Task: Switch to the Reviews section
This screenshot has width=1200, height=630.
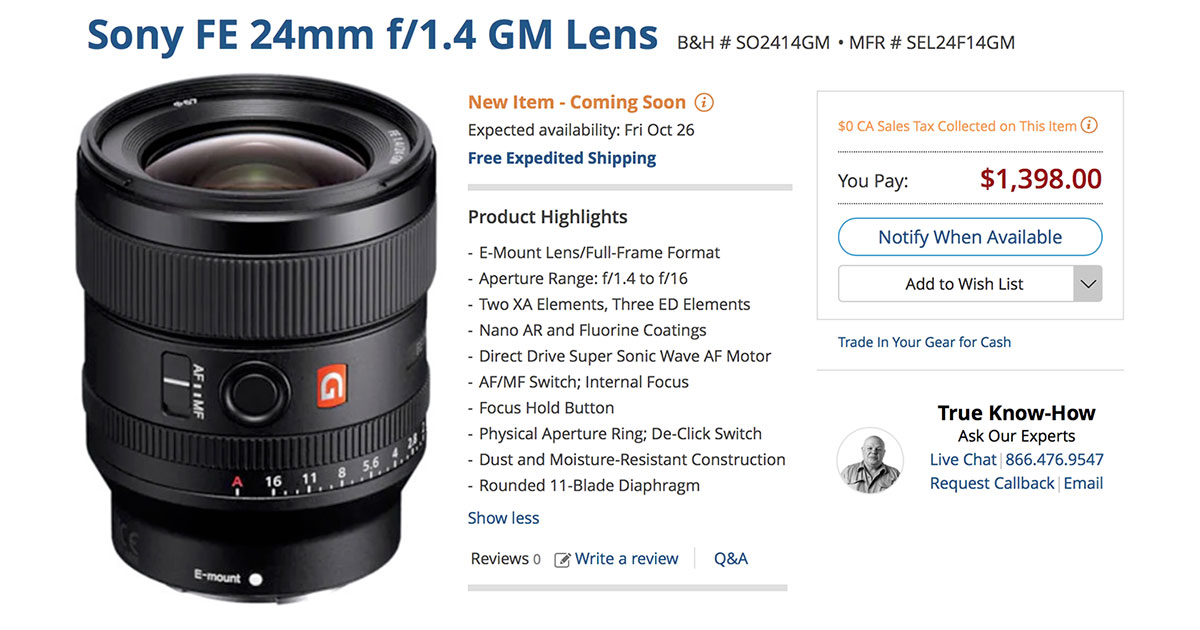Action: tap(496, 559)
